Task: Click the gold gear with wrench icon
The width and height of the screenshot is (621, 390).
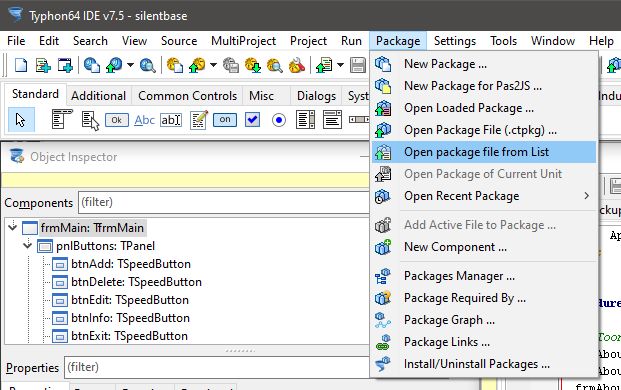Action: coord(297,65)
